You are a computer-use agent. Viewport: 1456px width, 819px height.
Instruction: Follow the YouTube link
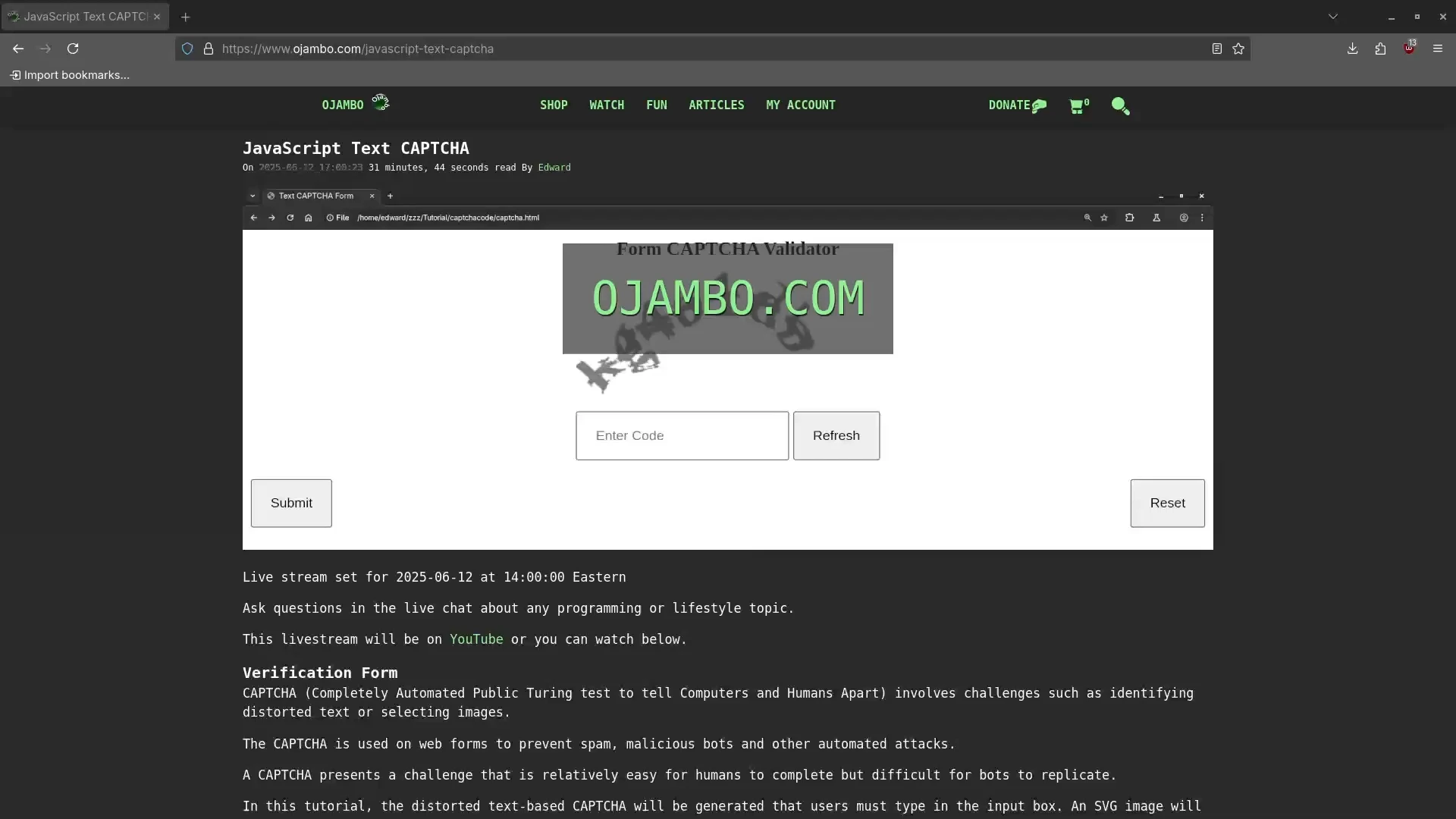[476, 639]
